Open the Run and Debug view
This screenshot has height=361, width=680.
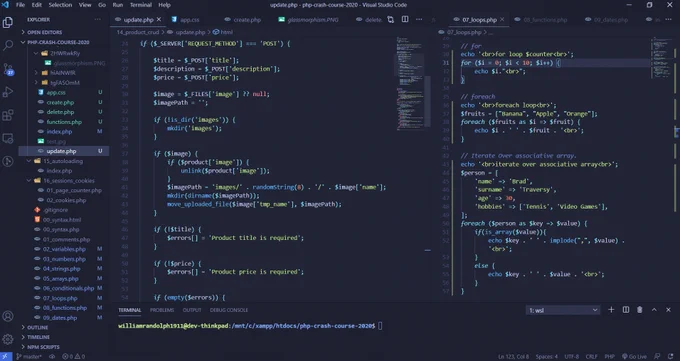click(8, 92)
